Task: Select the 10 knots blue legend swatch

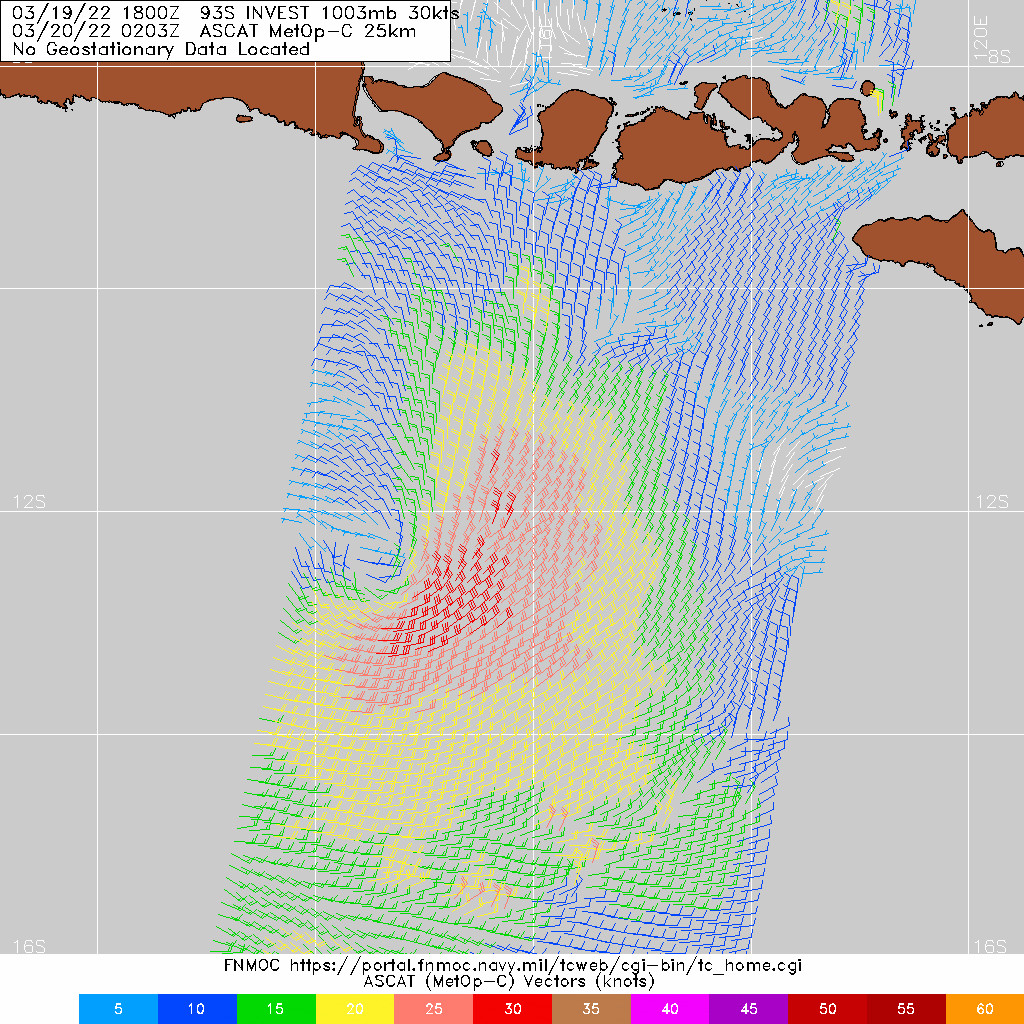Action: point(197,1009)
